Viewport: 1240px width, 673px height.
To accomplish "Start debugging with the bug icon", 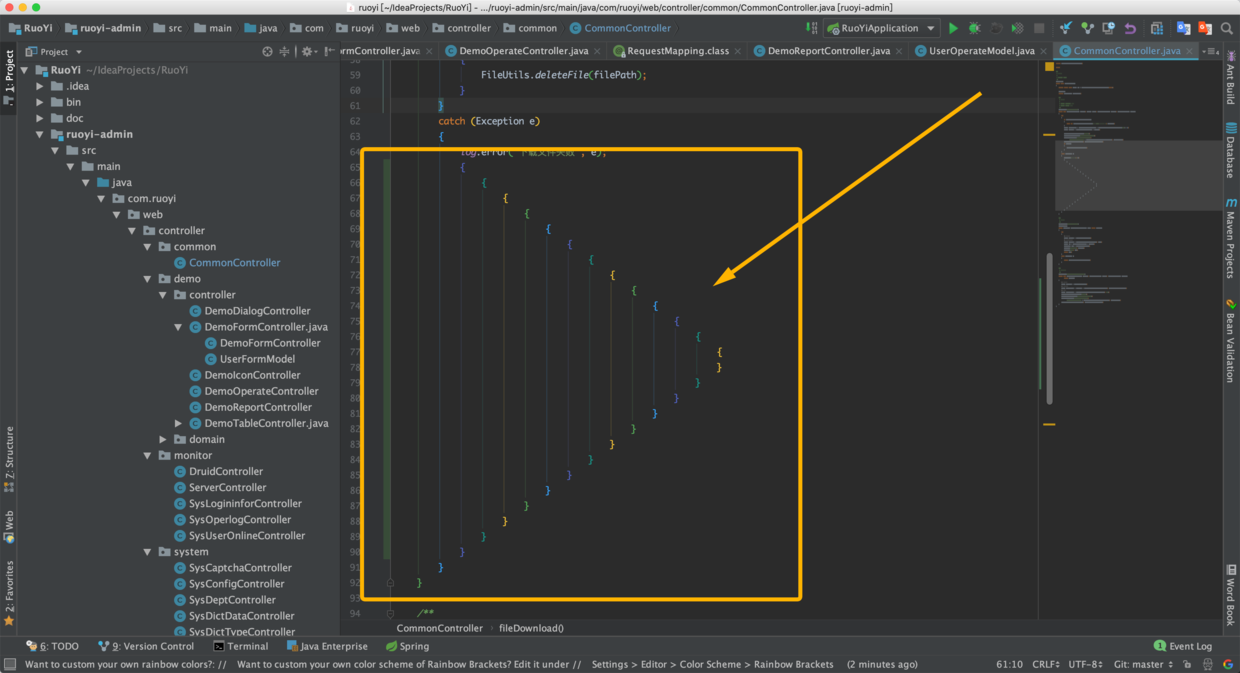I will 974,28.
